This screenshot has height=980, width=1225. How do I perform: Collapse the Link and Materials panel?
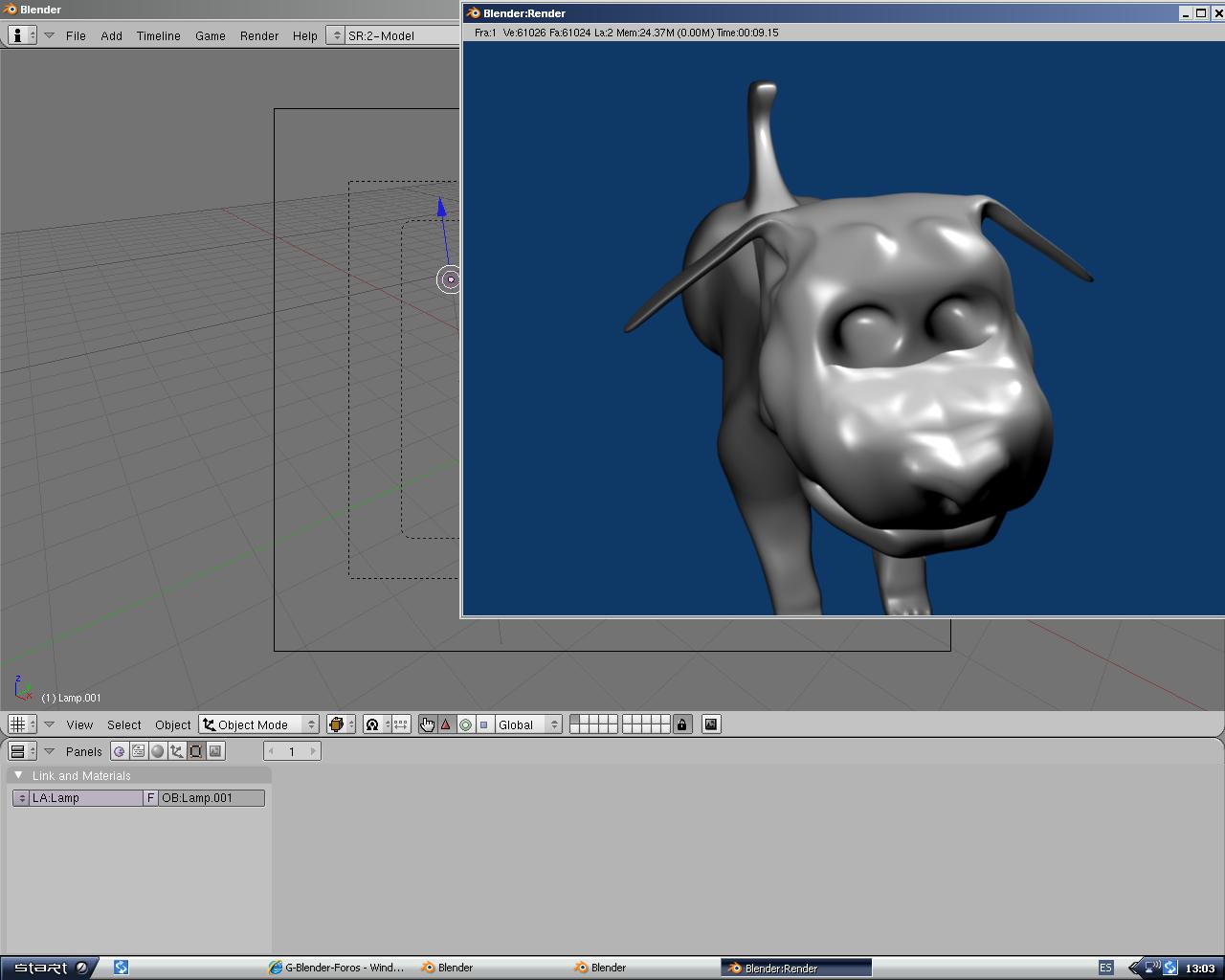point(18,775)
